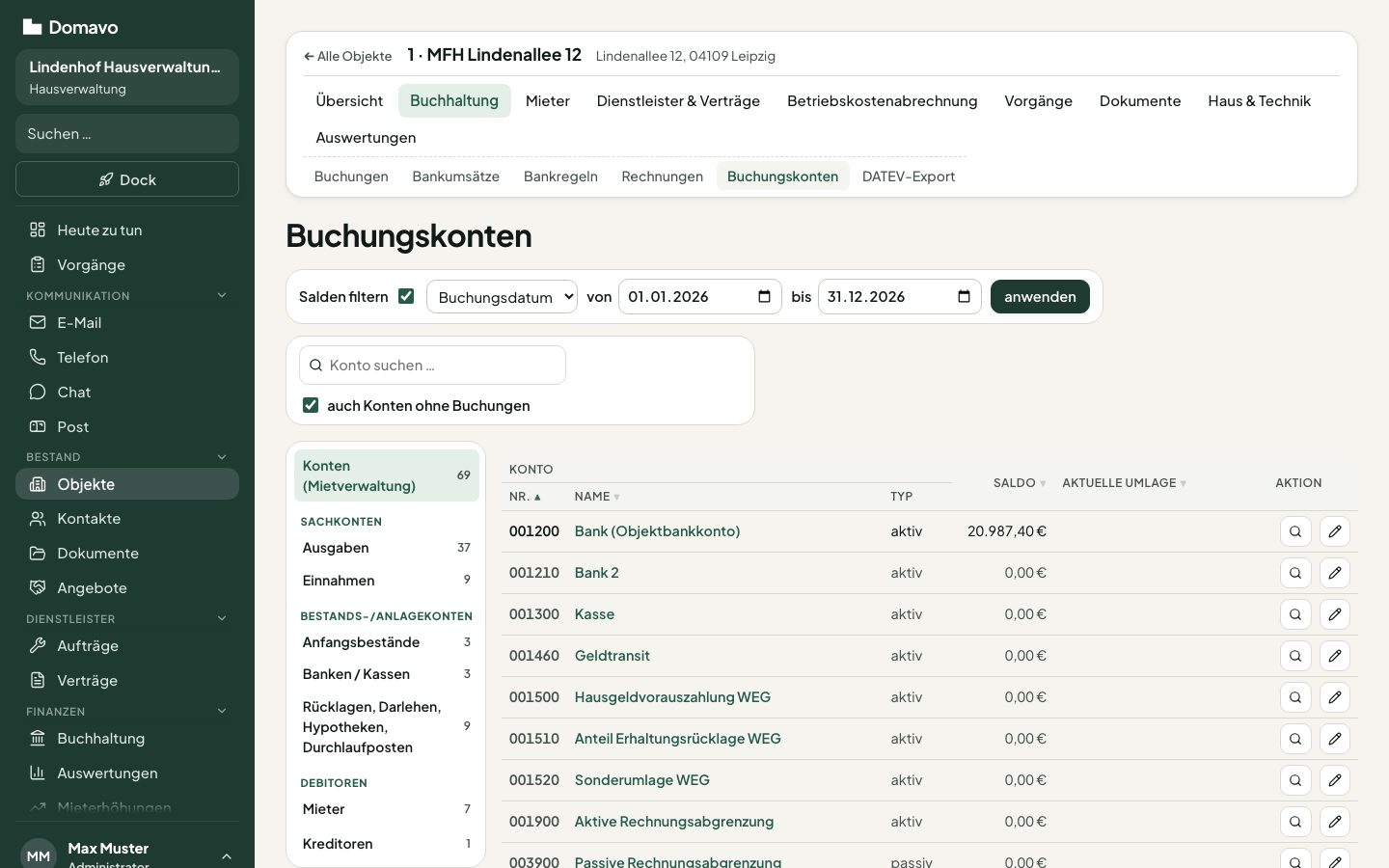Uncheck the Salden filtern checkbox
The width and height of the screenshot is (1389, 868).
tap(406, 296)
